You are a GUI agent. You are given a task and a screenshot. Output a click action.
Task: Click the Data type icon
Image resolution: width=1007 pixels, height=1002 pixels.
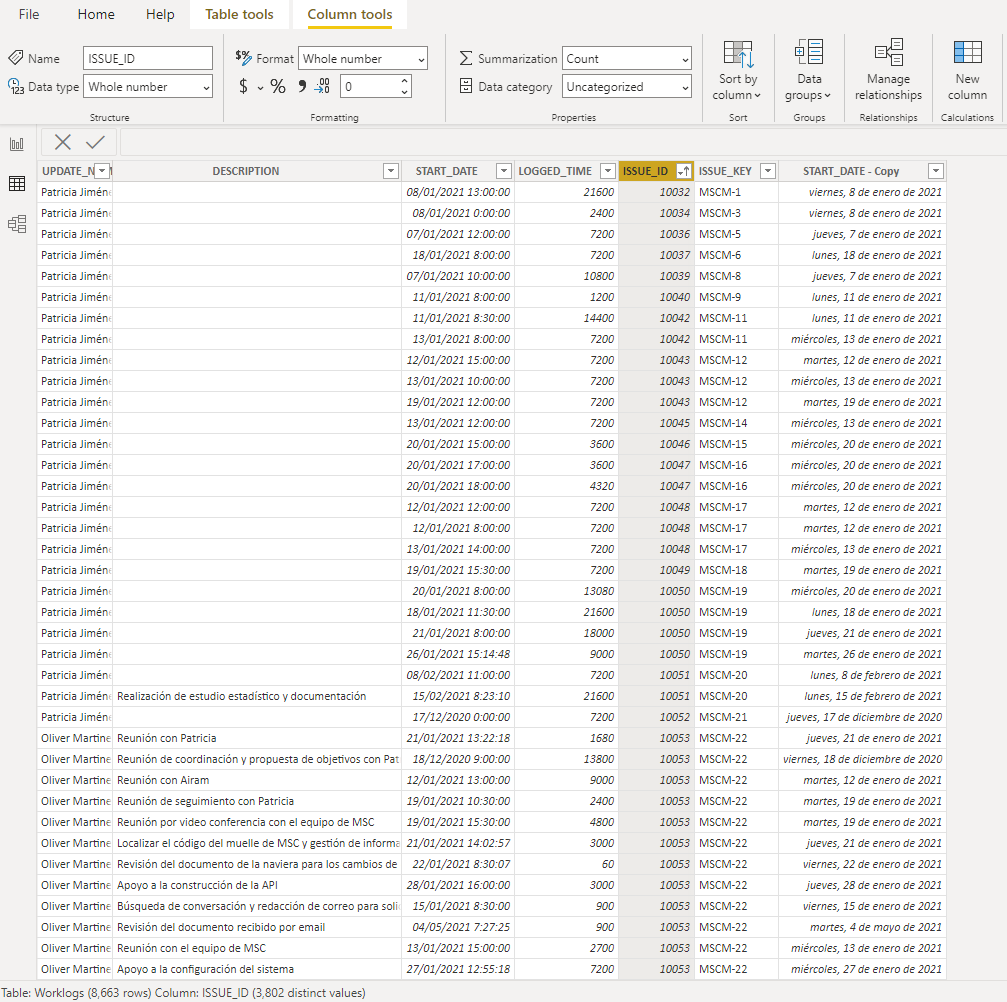pos(16,86)
